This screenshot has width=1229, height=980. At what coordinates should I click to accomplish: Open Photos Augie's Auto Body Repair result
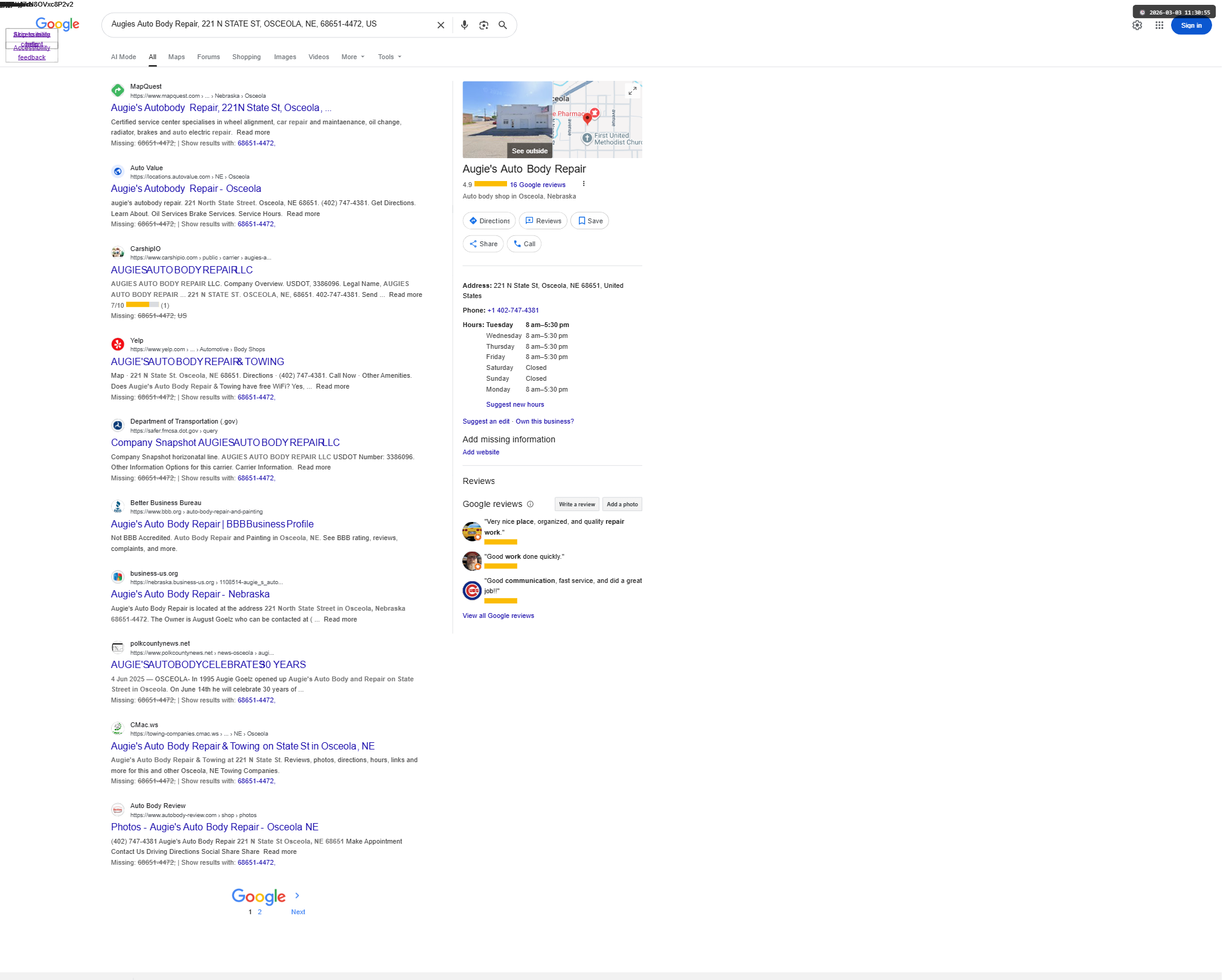pos(214,827)
